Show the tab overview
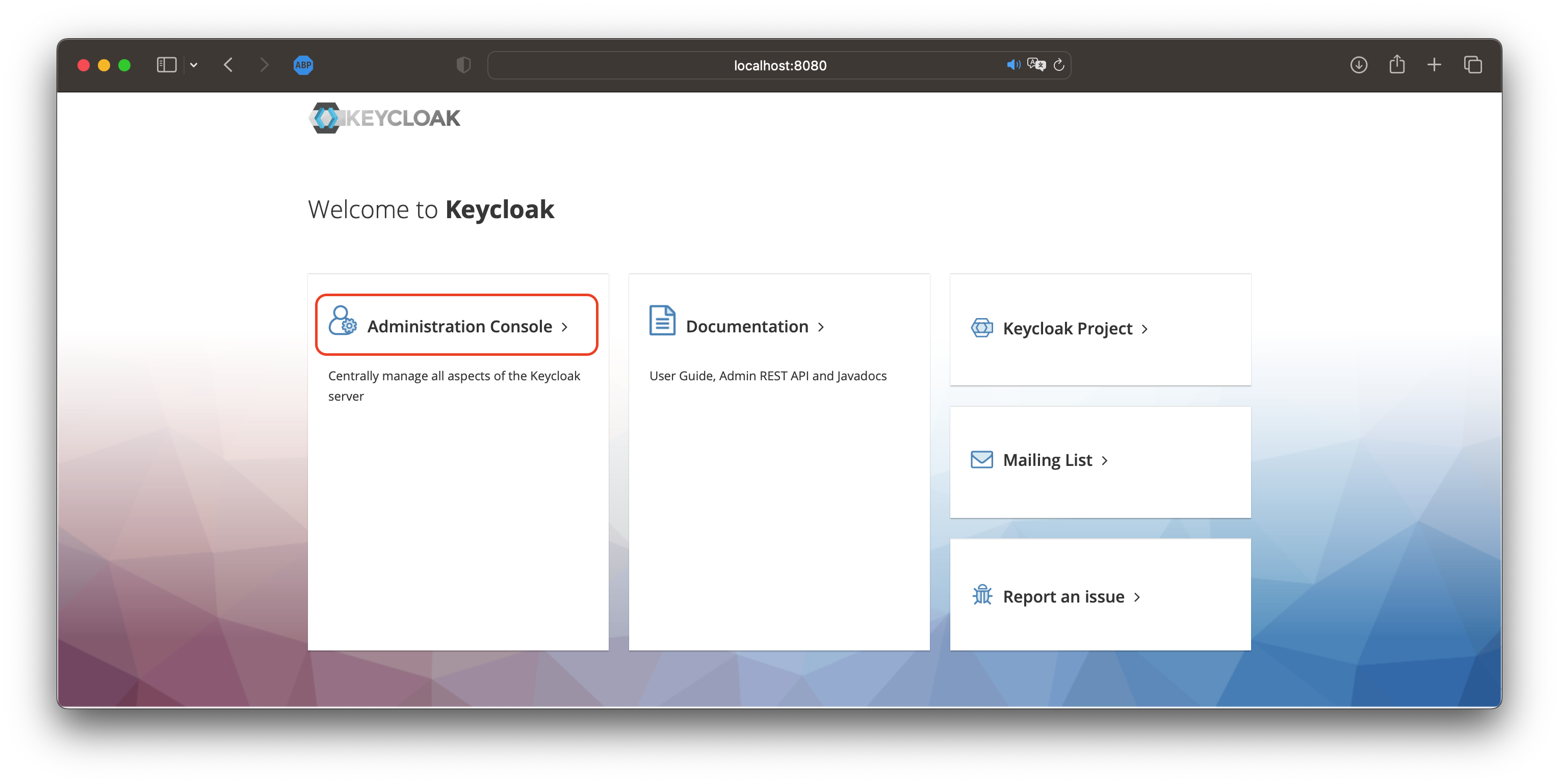 [1472, 65]
